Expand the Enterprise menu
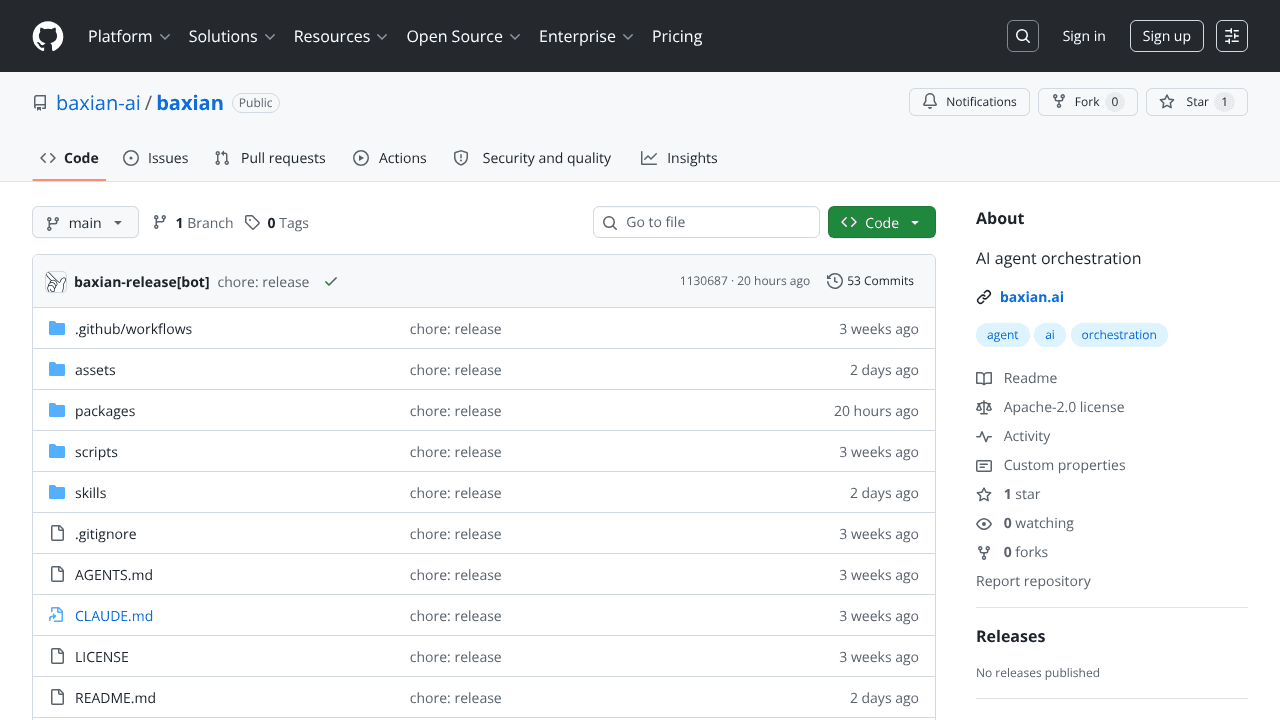The image size is (1280, 720). pos(586,36)
